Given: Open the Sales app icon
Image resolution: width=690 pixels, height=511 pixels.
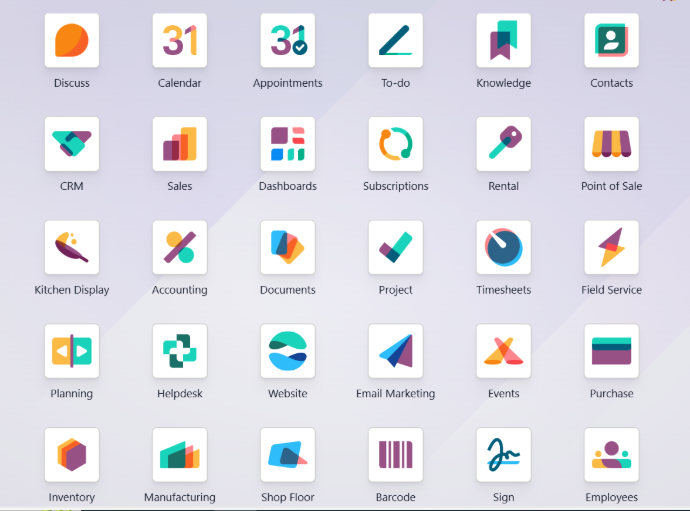Looking at the screenshot, I should [180, 144].
